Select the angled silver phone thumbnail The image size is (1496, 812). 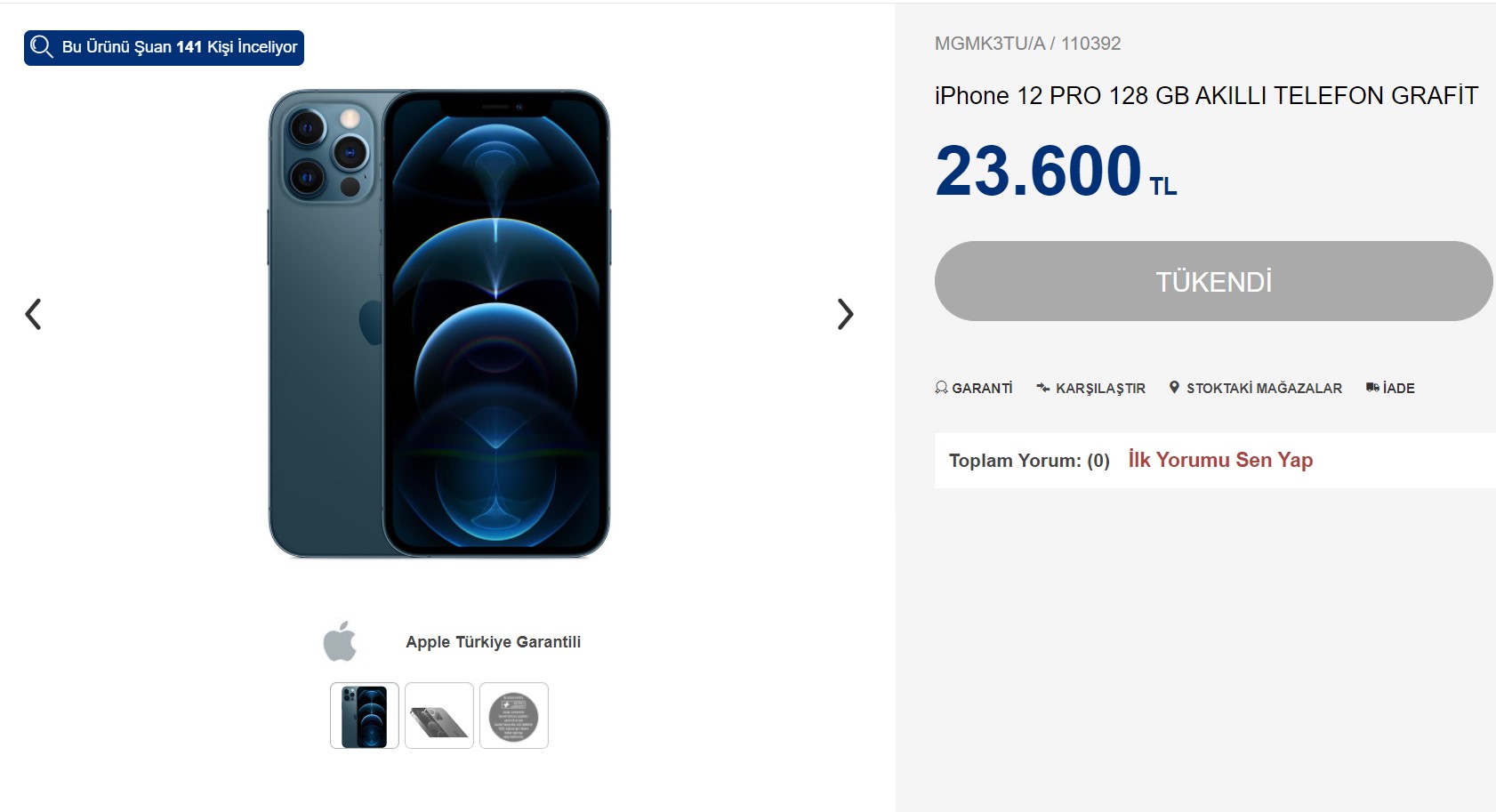[439, 716]
